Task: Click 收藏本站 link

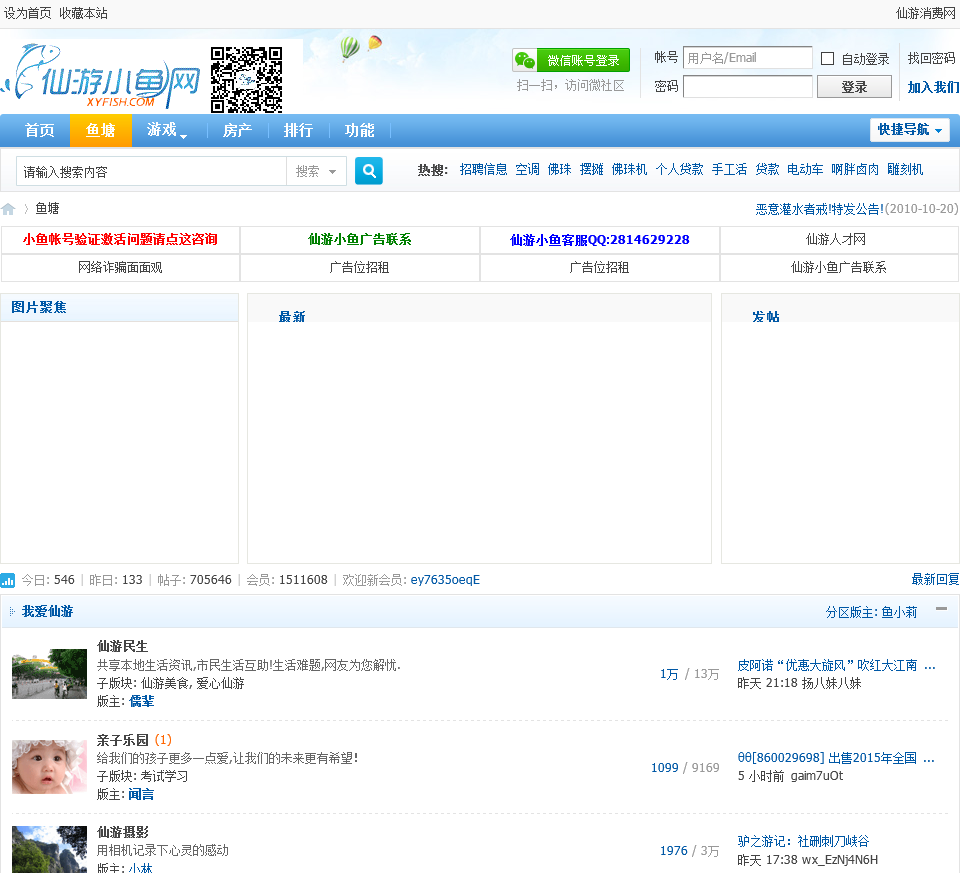Action: tap(83, 13)
